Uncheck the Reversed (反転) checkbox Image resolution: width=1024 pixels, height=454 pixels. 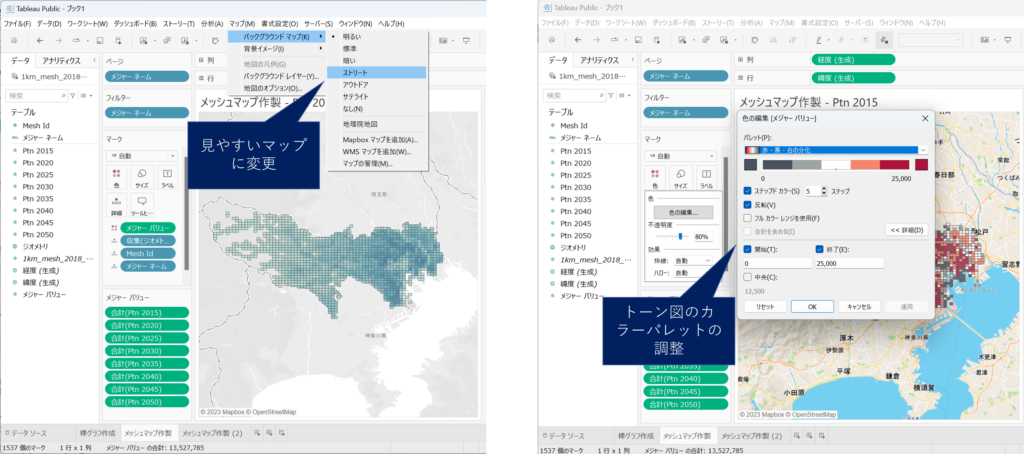[749, 204]
